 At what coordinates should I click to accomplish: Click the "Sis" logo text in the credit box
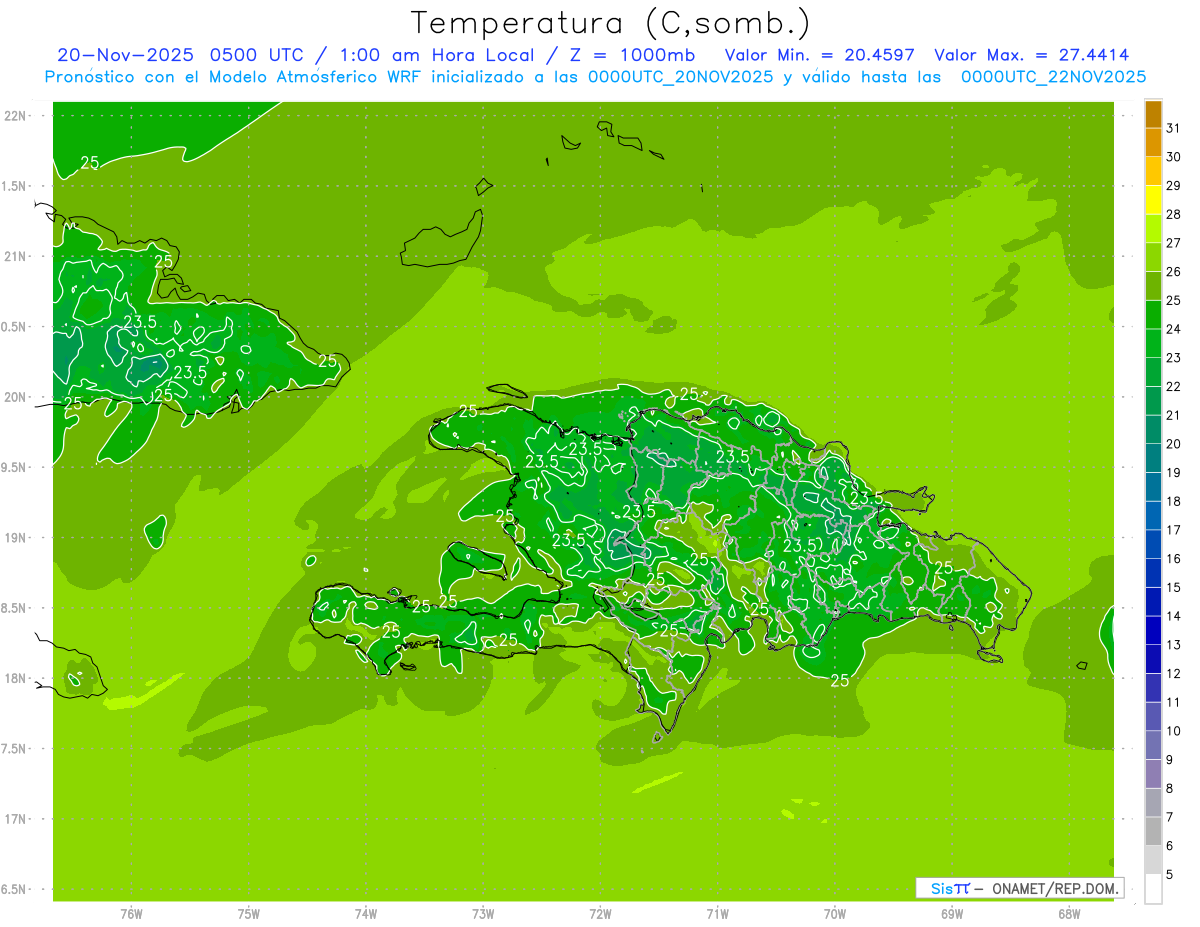tap(941, 888)
